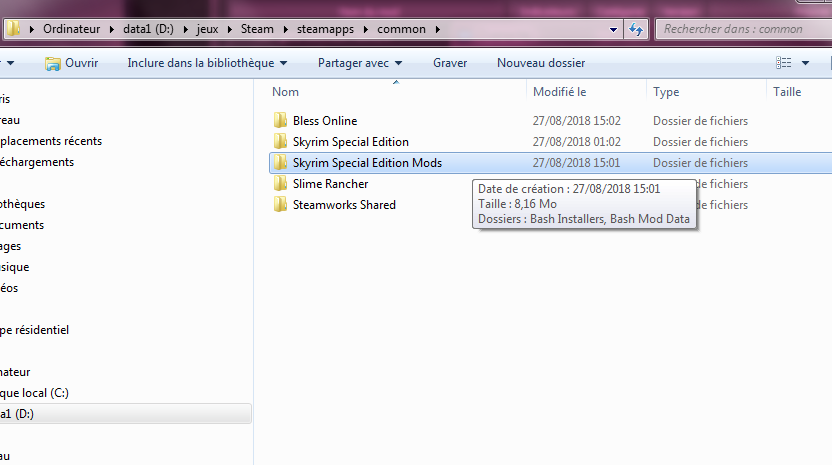The width and height of the screenshot is (832, 465).
Task: Open Téléchargements in the navigation pane
Action: pyautogui.click(x=37, y=162)
